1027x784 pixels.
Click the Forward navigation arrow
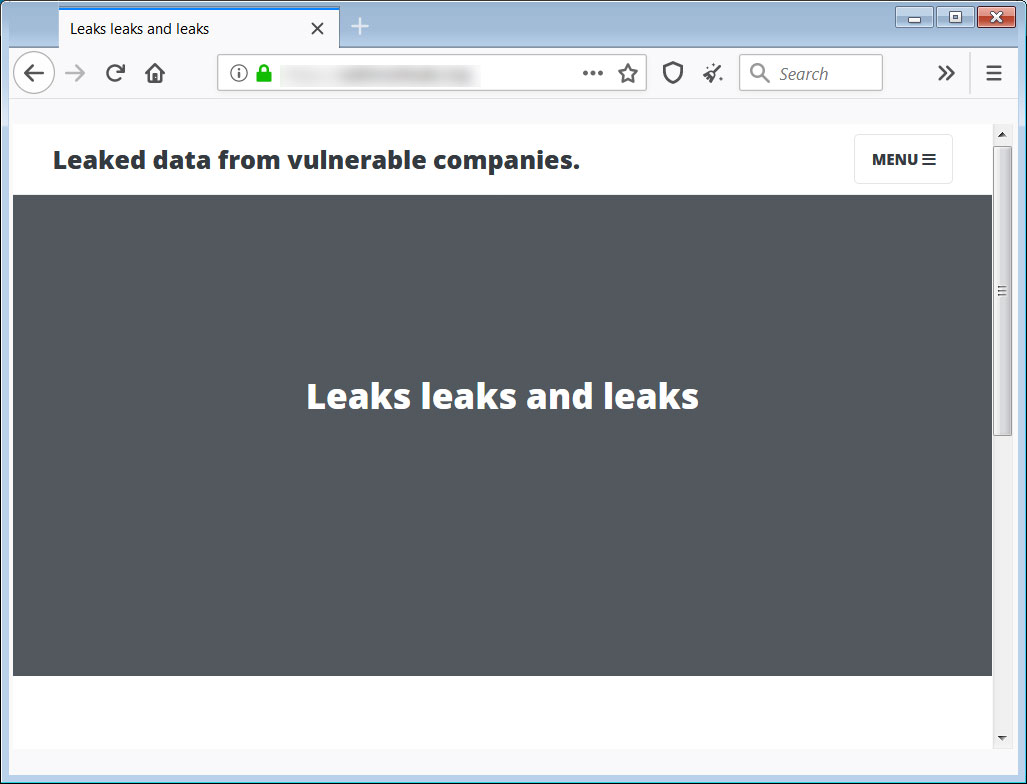pos(75,73)
